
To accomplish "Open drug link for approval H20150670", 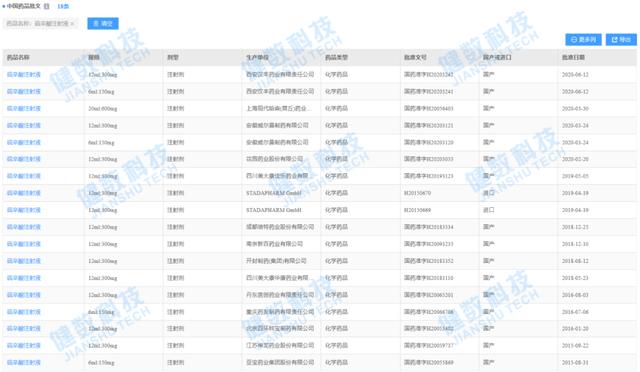I will point(24,193).
